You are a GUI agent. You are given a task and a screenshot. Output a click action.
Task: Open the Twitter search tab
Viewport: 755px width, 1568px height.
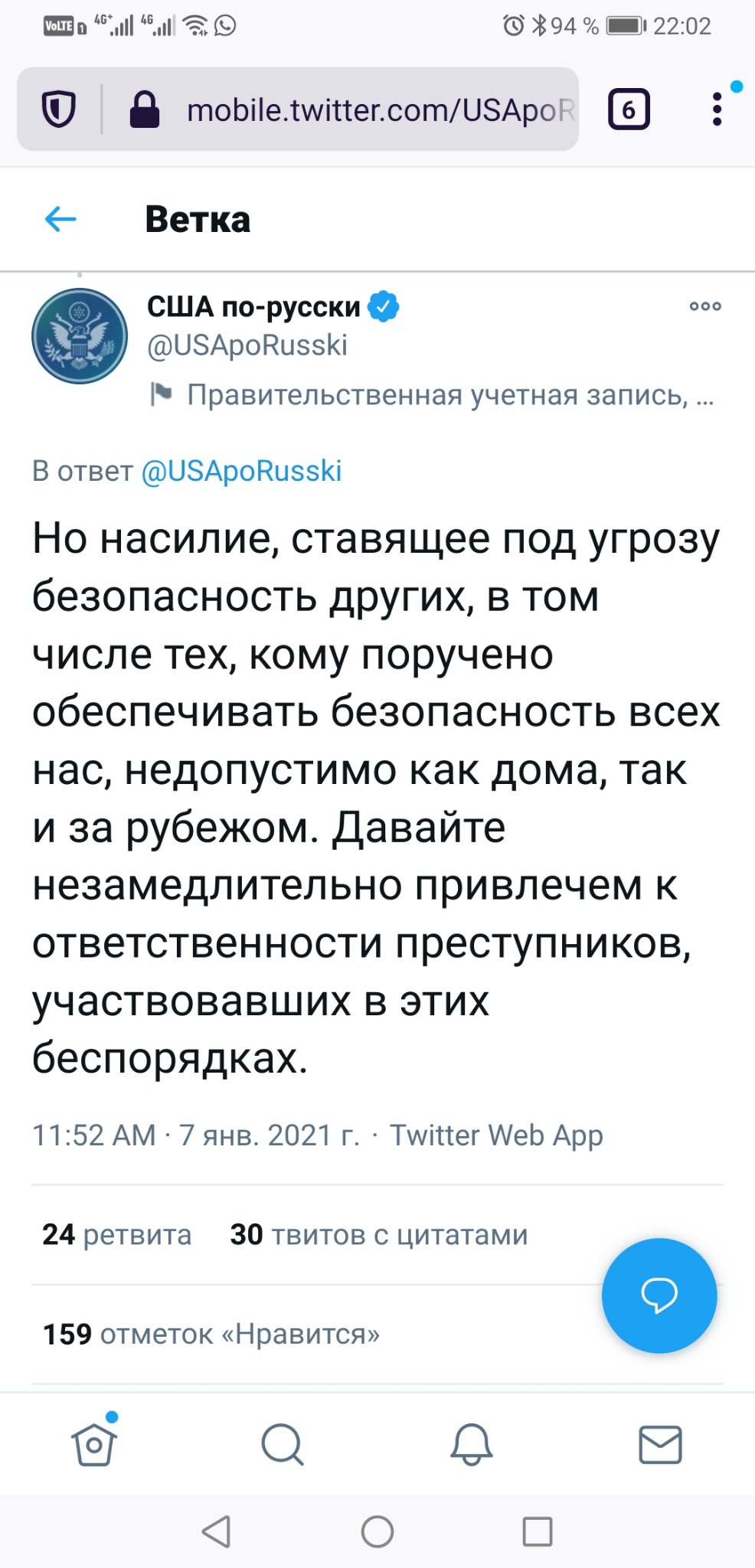283,1445
